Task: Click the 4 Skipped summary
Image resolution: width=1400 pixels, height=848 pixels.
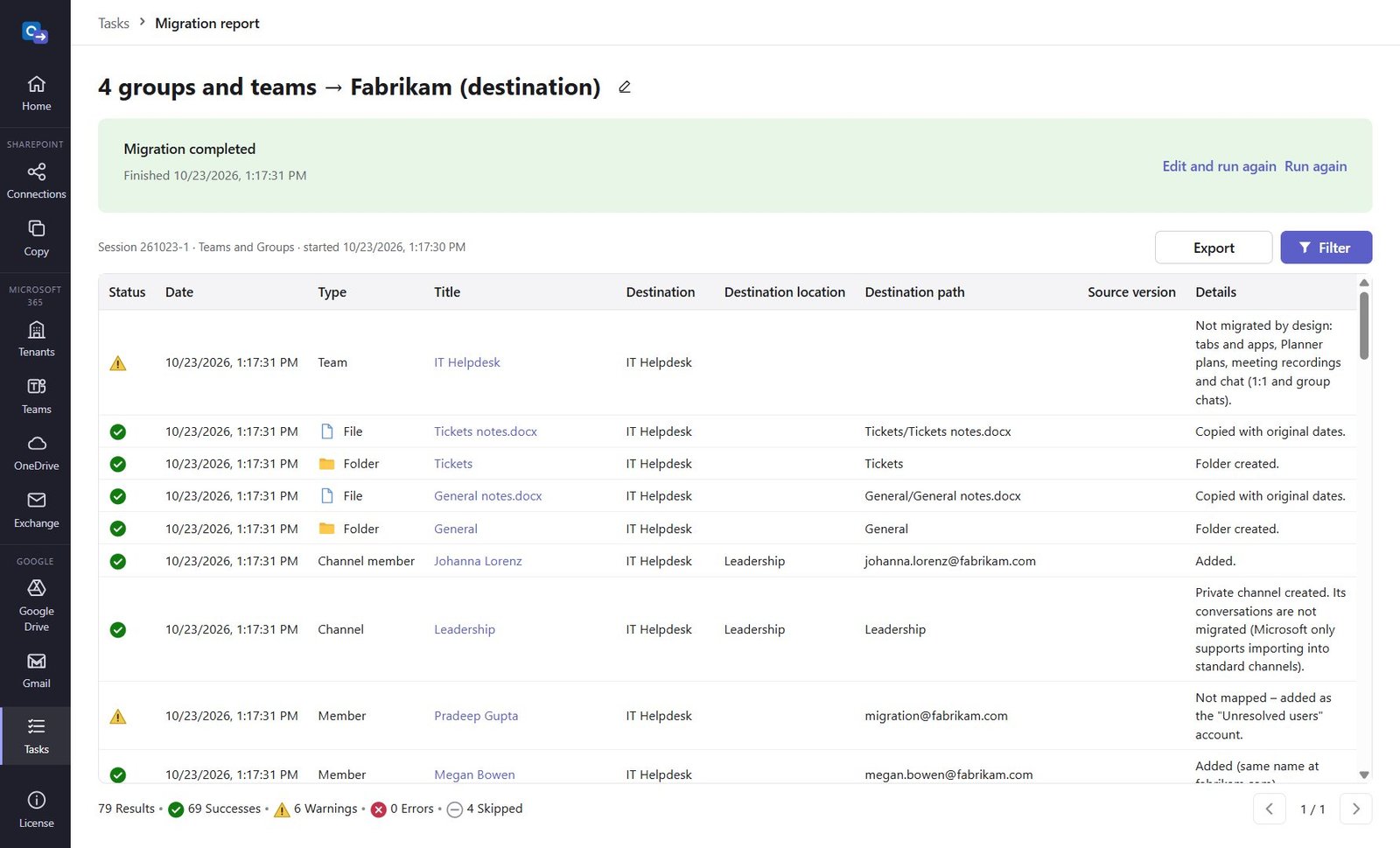Action: pos(484,809)
